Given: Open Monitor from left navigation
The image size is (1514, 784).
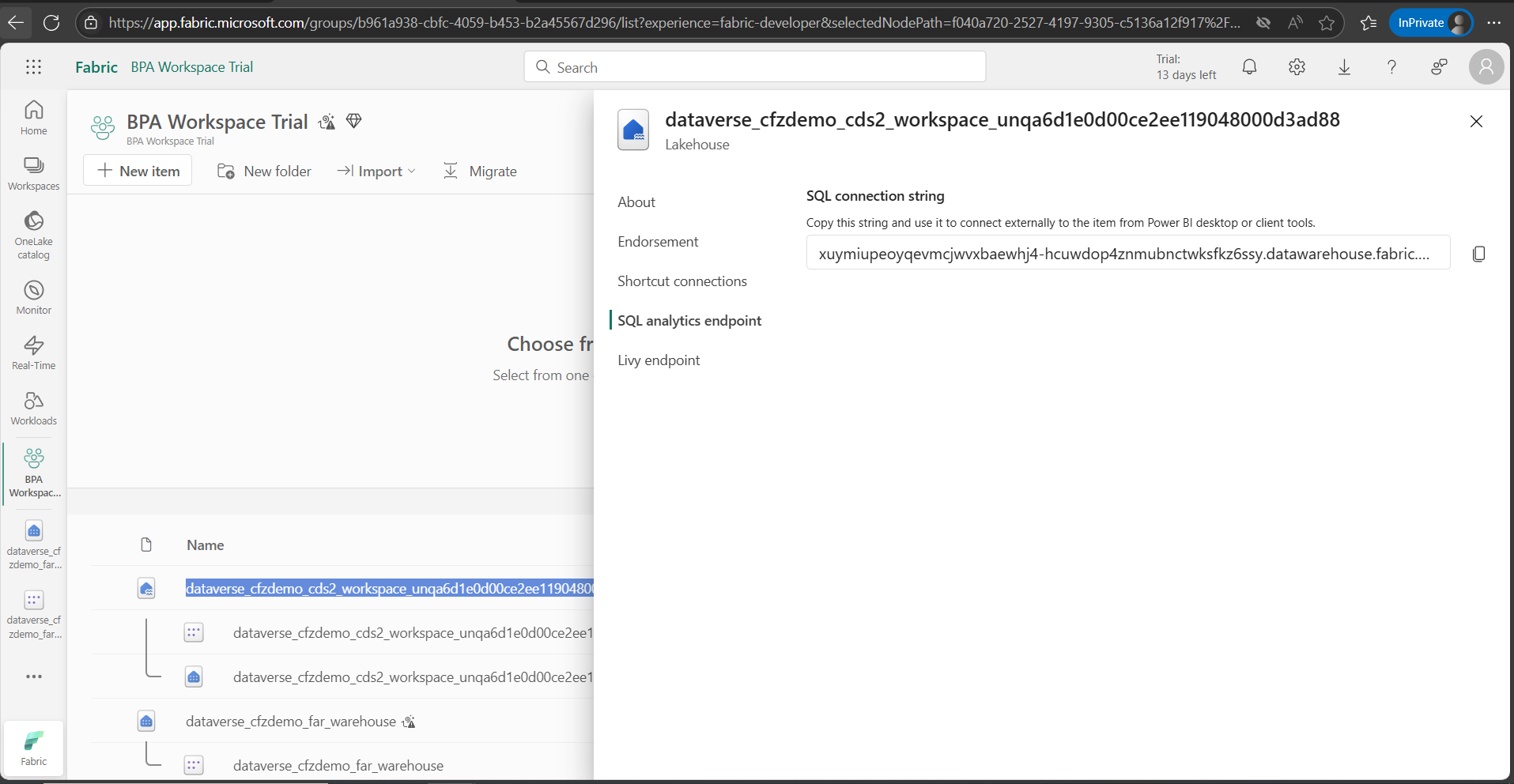Looking at the screenshot, I should [x=34, y=297].
